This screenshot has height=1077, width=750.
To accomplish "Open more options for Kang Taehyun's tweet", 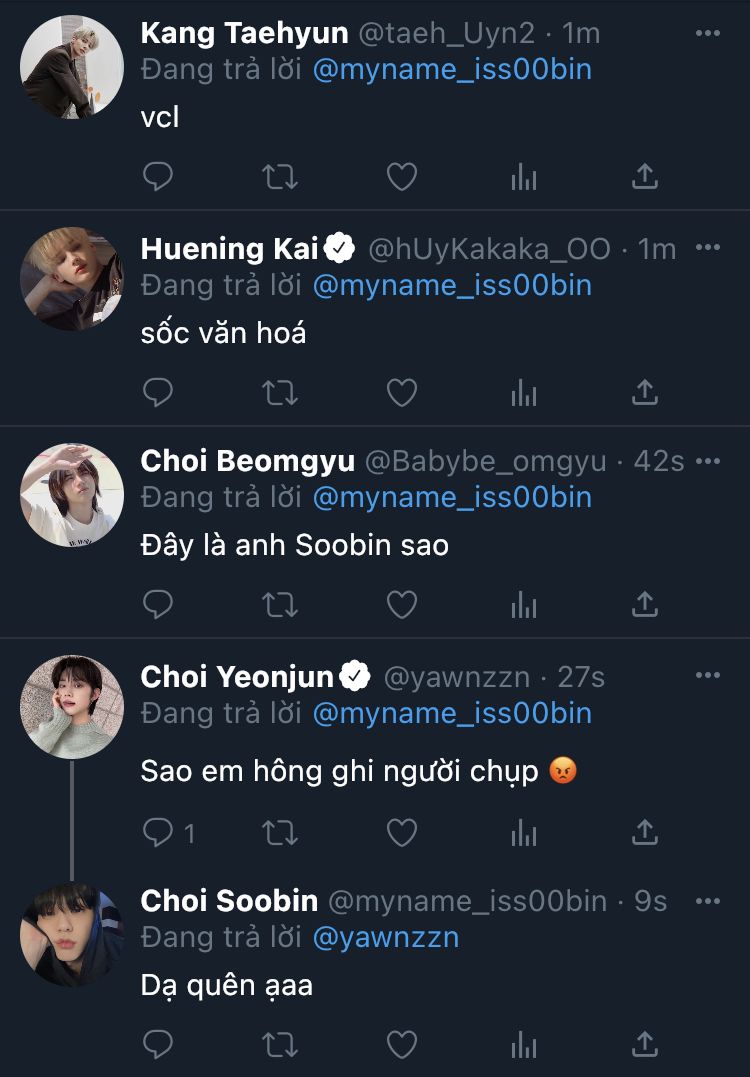I will [x=707, y=33].
